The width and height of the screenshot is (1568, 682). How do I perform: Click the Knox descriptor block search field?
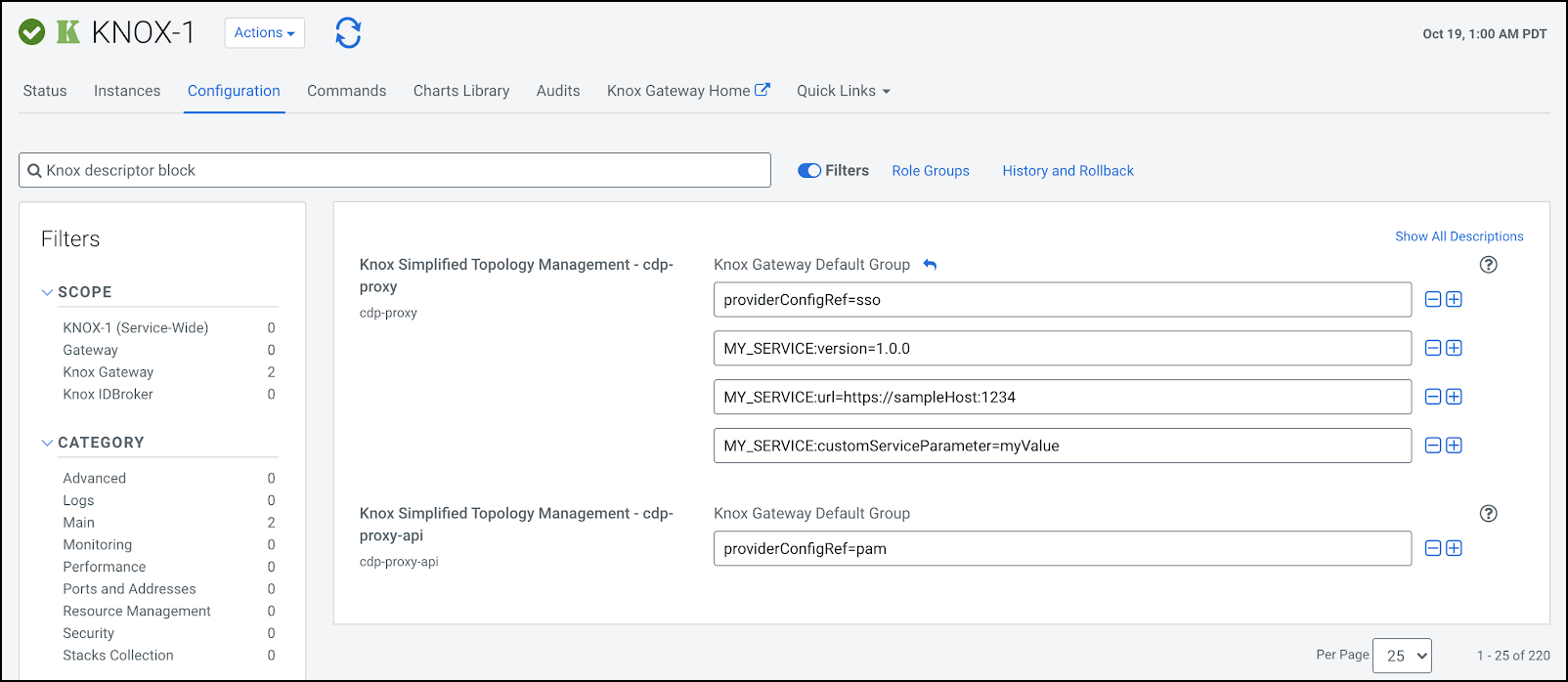tap(395, 170)
